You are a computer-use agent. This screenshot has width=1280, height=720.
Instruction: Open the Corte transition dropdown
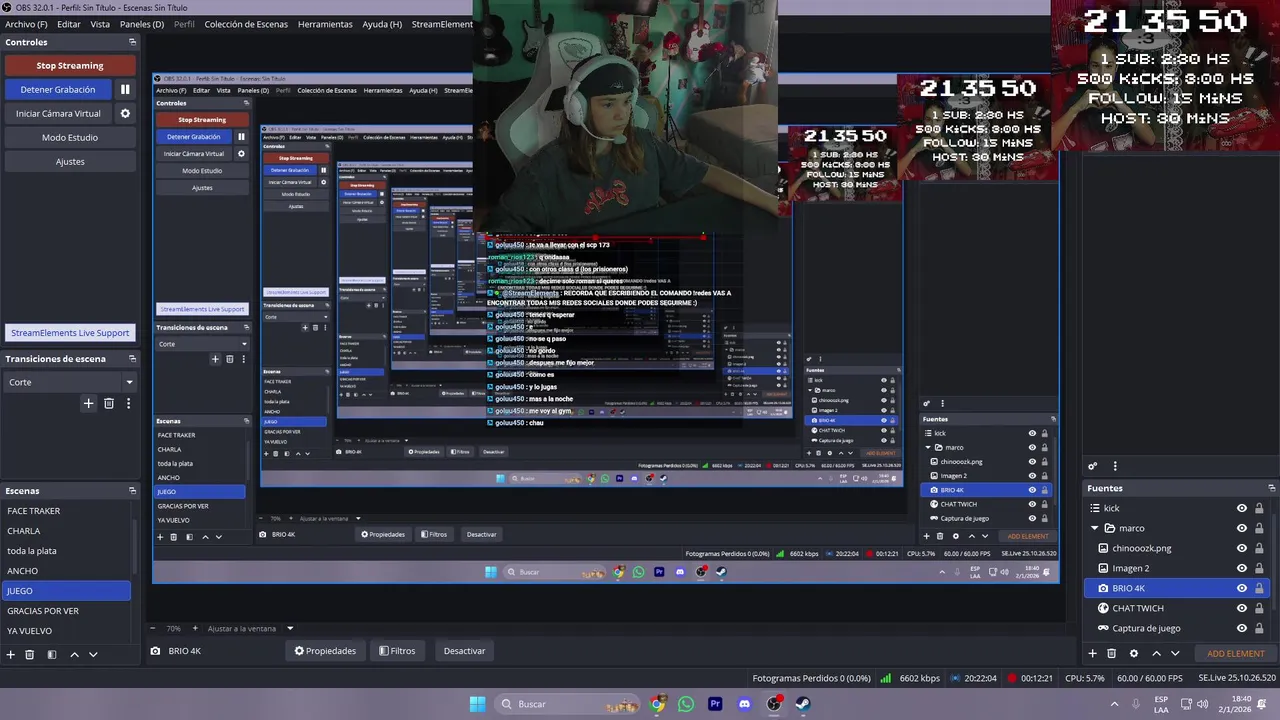[70, 382]
